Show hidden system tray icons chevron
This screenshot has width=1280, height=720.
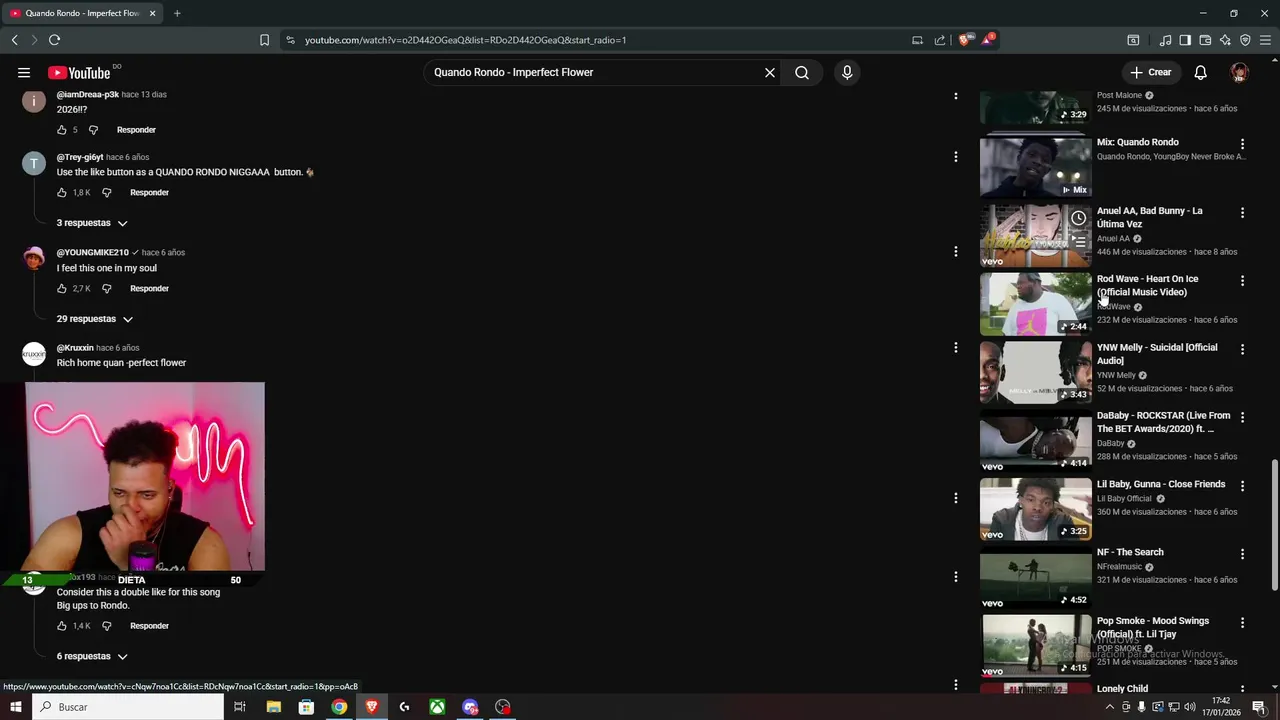pyautogui.click(x=1109, y=707)
